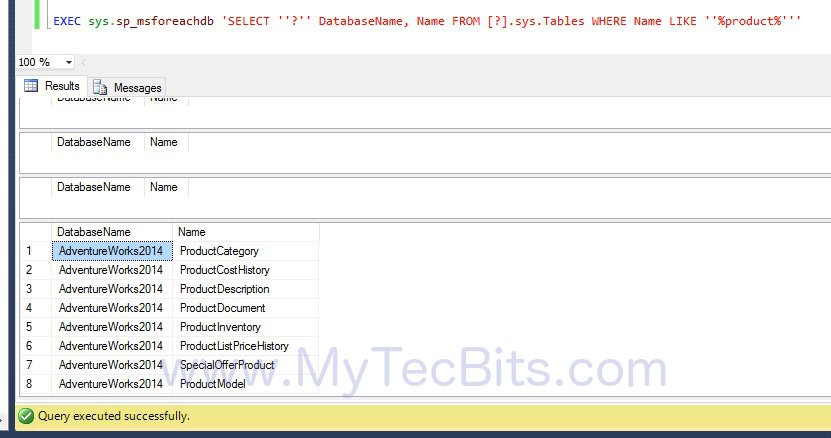The width and height of the screenshot is (831, 438).
Task: Click row number 4 header
Action: coord(36,309)
